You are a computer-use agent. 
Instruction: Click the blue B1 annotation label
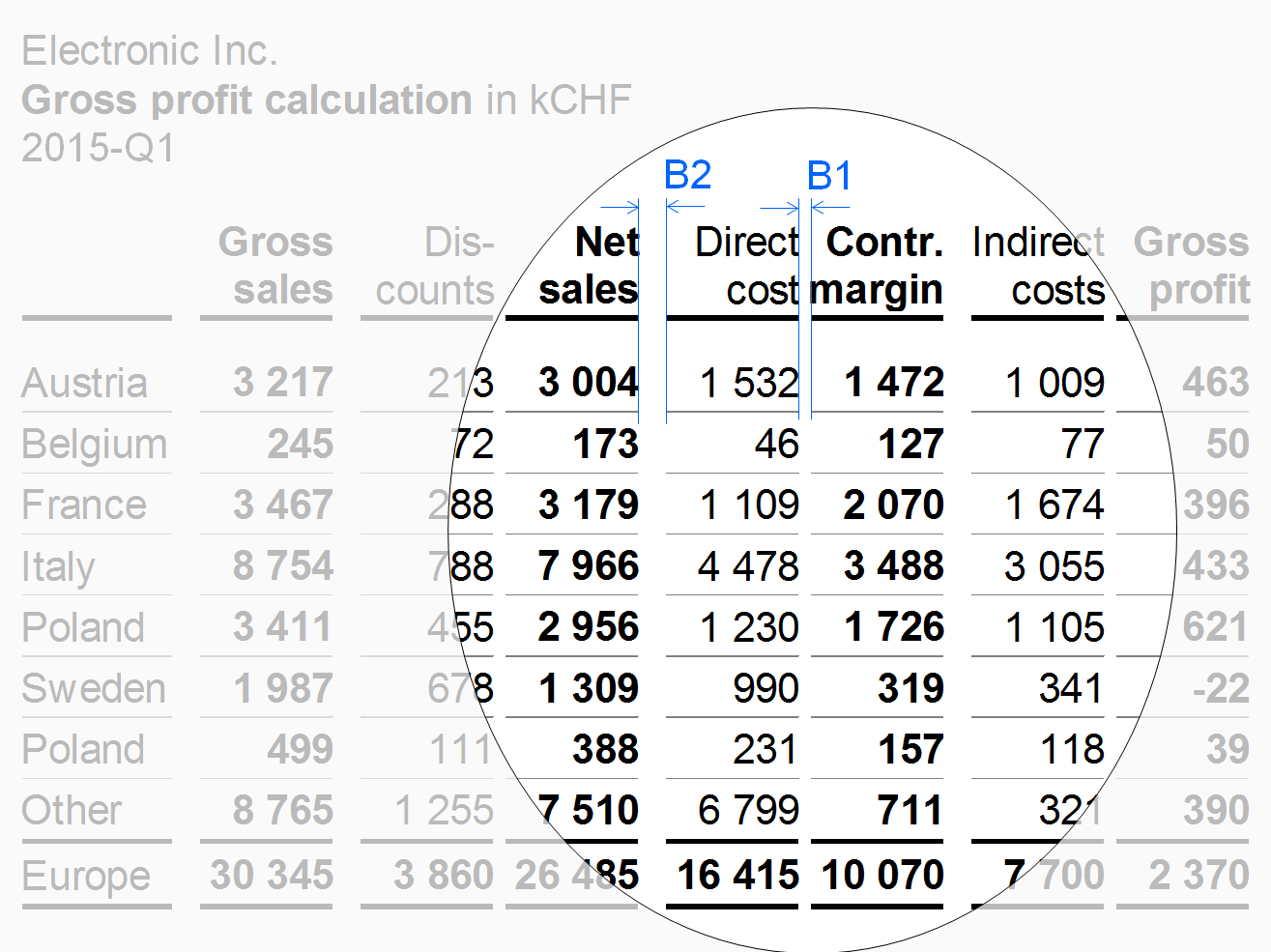click(830, 176)
